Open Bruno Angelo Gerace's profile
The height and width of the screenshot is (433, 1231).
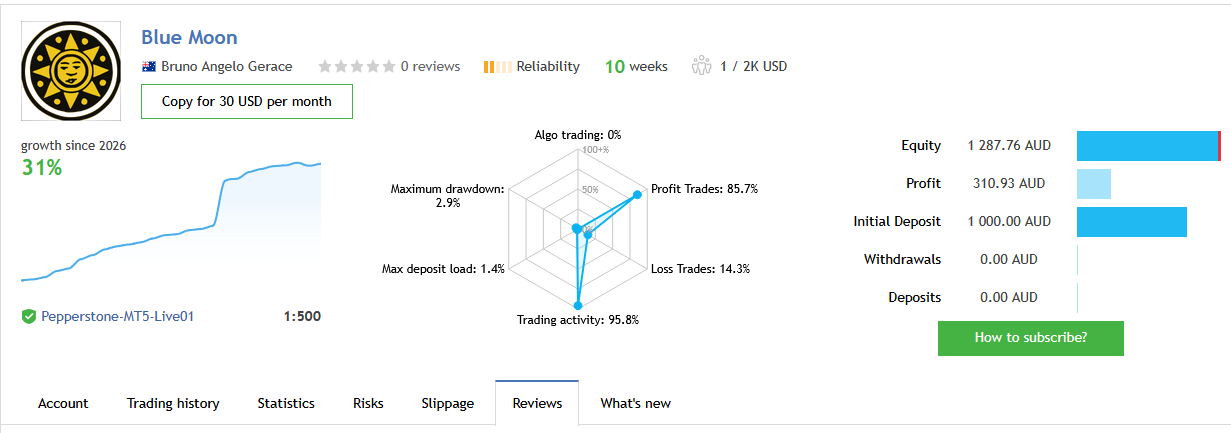tap(226, 67)
